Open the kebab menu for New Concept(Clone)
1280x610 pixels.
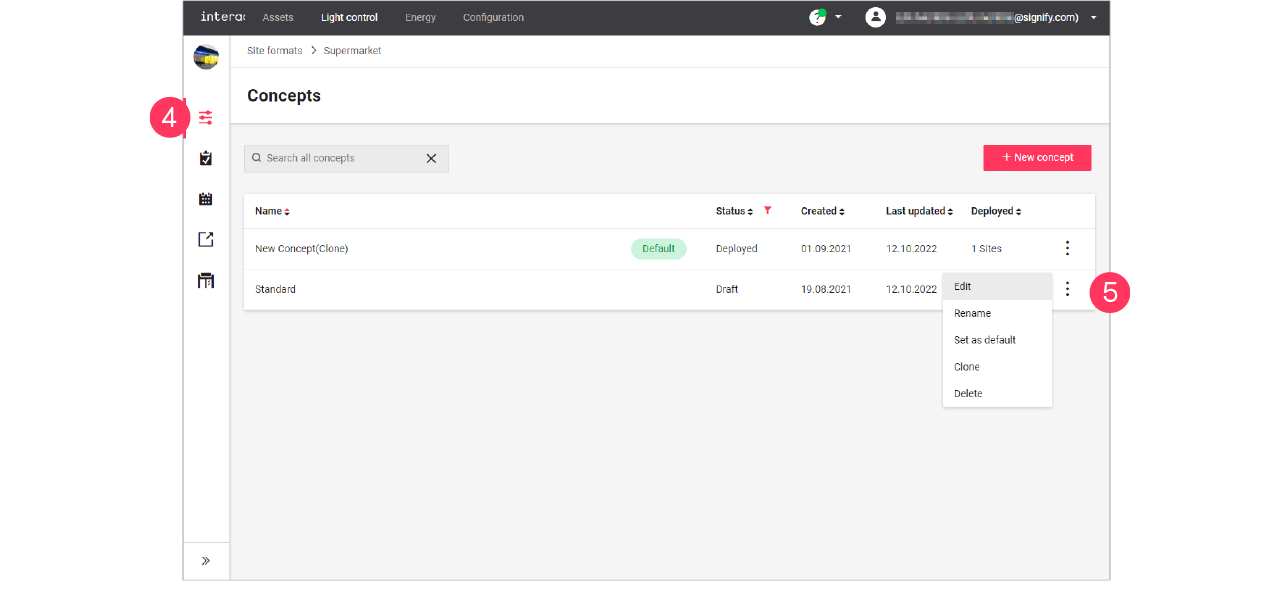1067,247
